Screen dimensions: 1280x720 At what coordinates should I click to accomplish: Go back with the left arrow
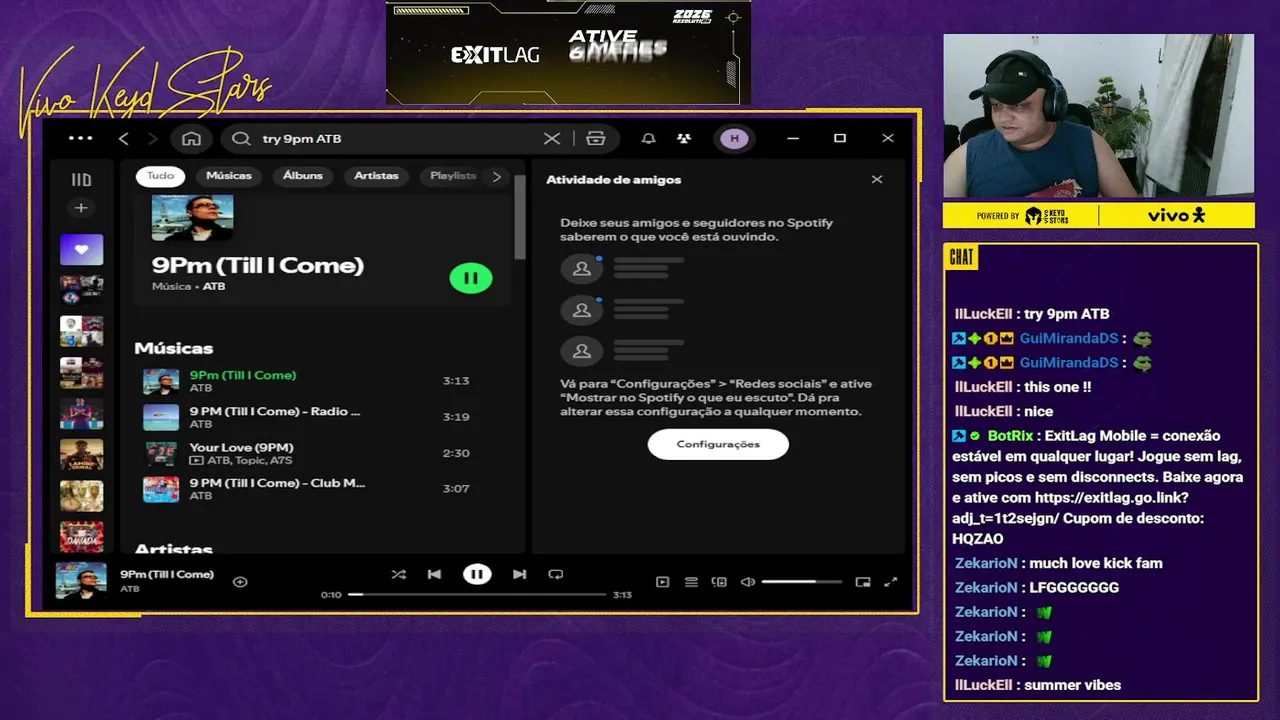124,139
